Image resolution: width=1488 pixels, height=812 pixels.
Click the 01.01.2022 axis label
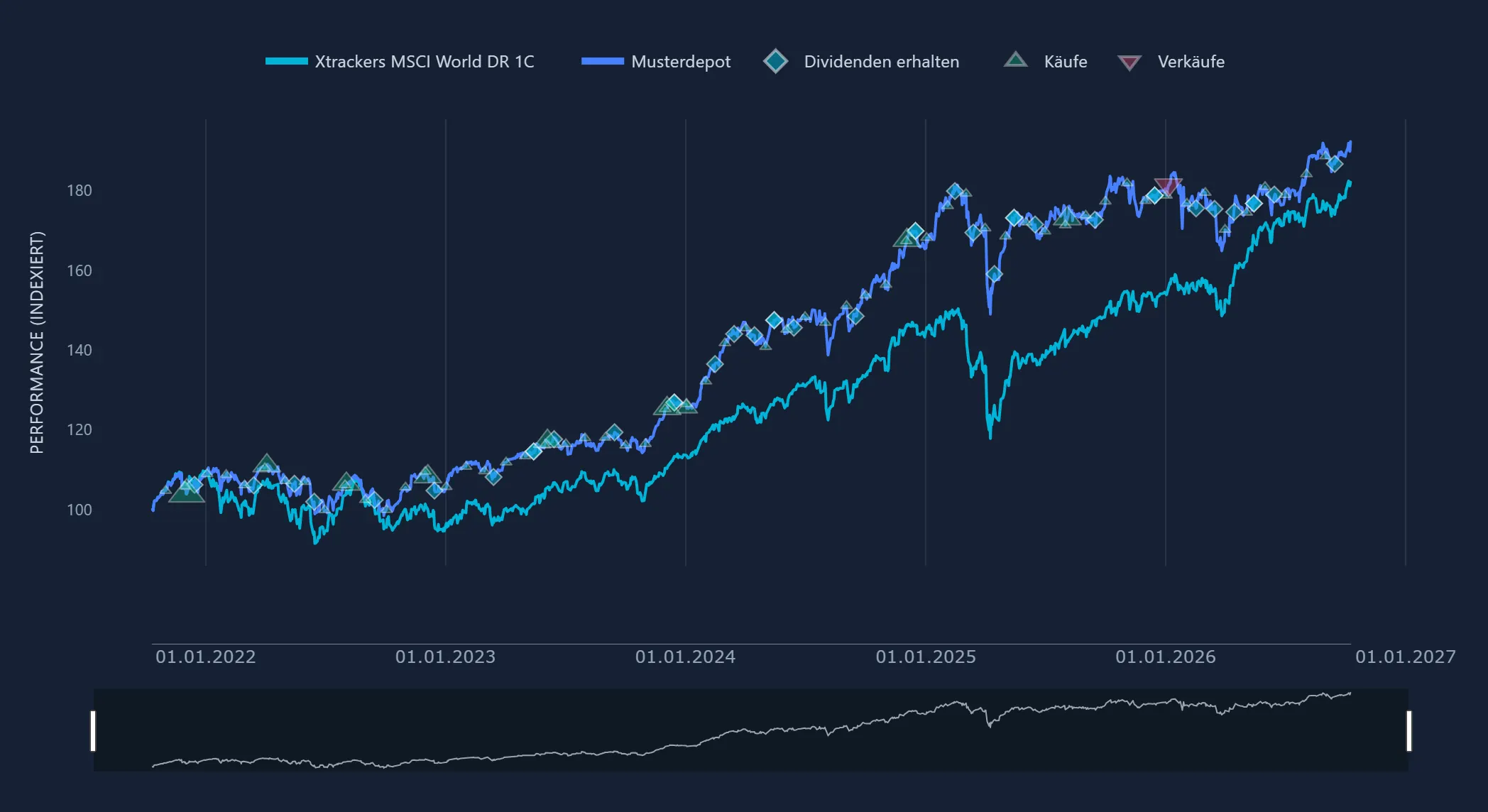(x=206, y=657)
